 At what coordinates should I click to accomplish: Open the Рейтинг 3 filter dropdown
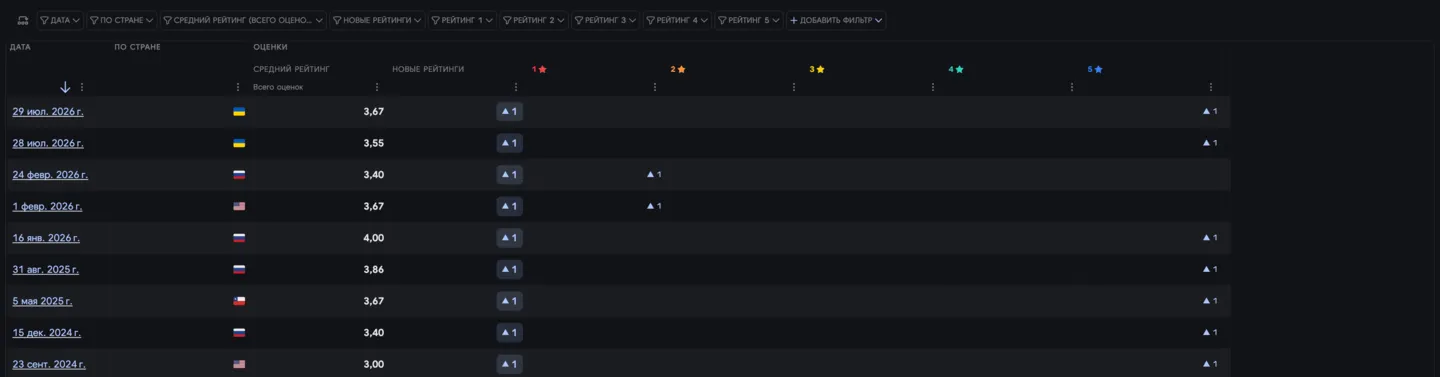click(606, 20)
